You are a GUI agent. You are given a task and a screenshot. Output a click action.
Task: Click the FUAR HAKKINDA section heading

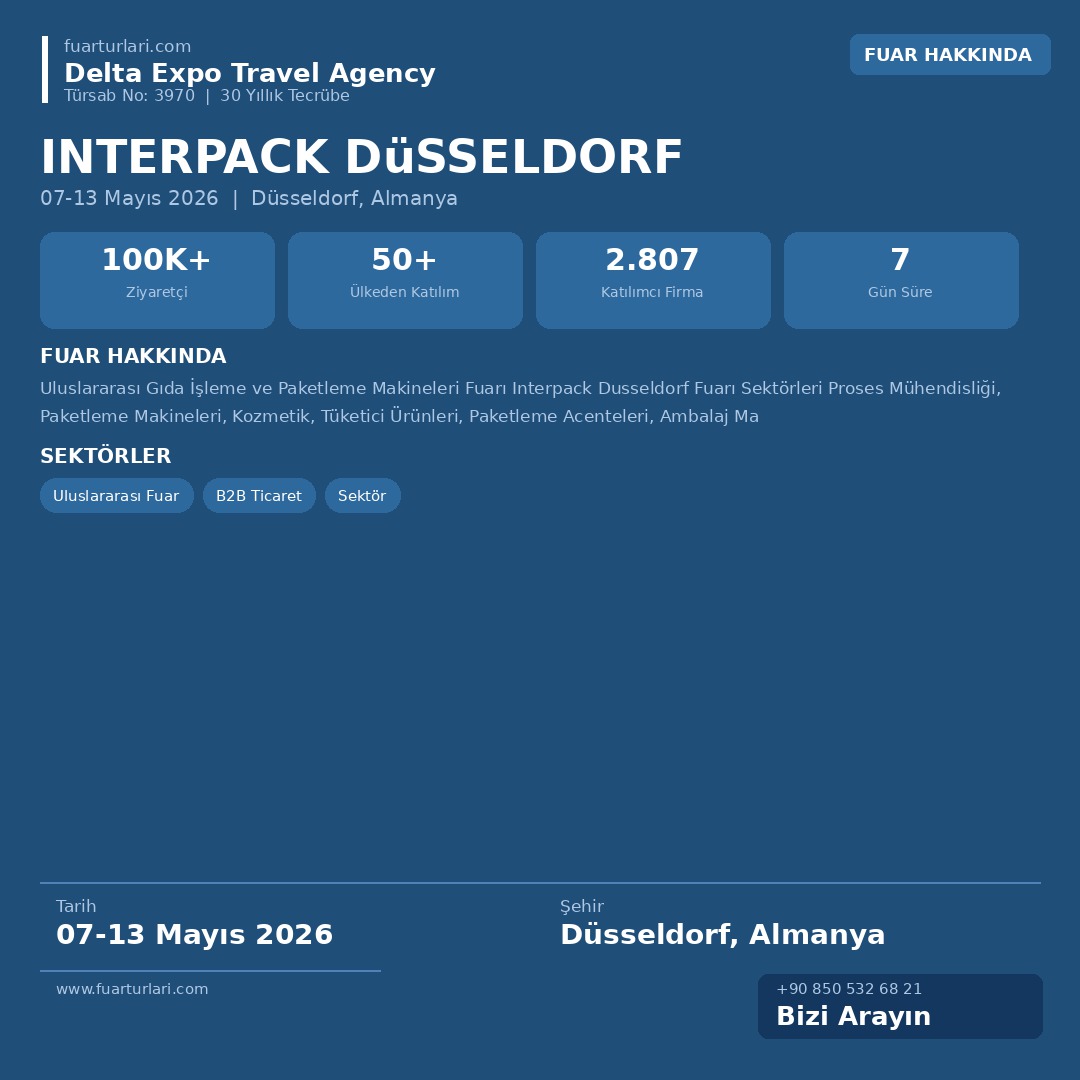(x=133, y=356)
